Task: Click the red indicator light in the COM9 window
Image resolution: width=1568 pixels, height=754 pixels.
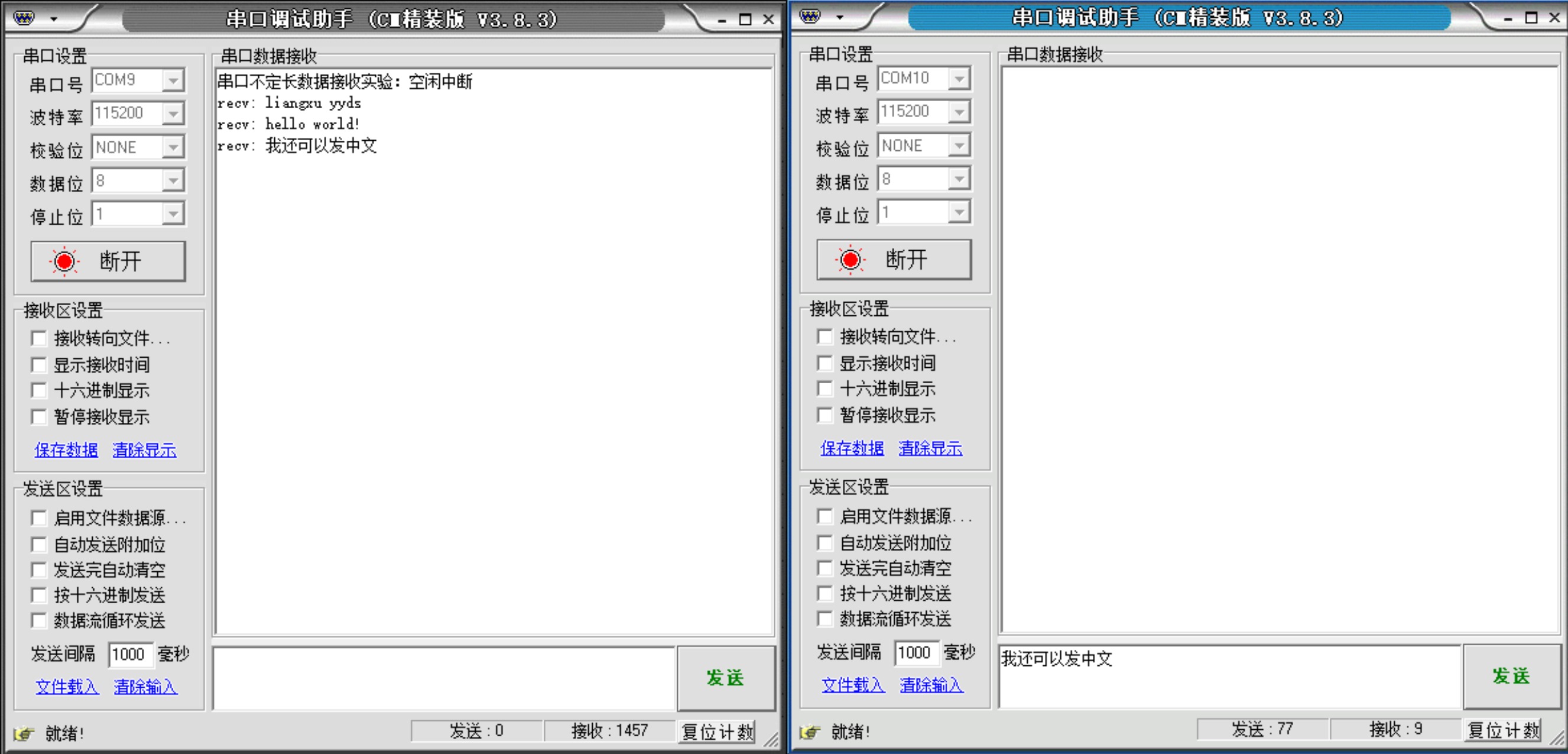Action: [x=64, y=261]
